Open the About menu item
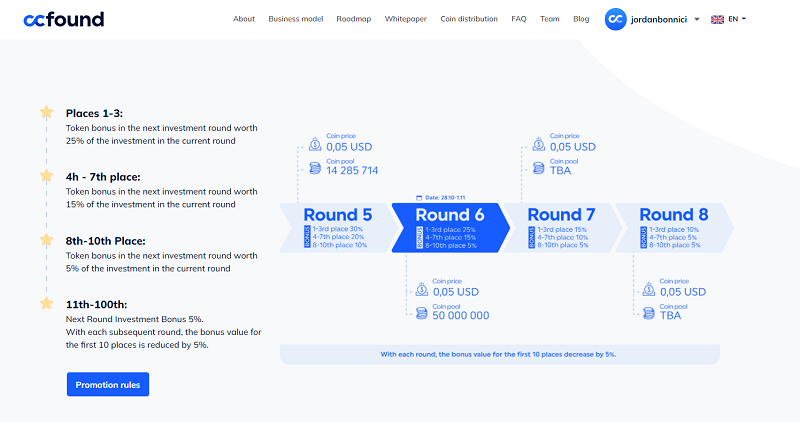This screenshot has width=800, height=422. (x=244, y=19)
